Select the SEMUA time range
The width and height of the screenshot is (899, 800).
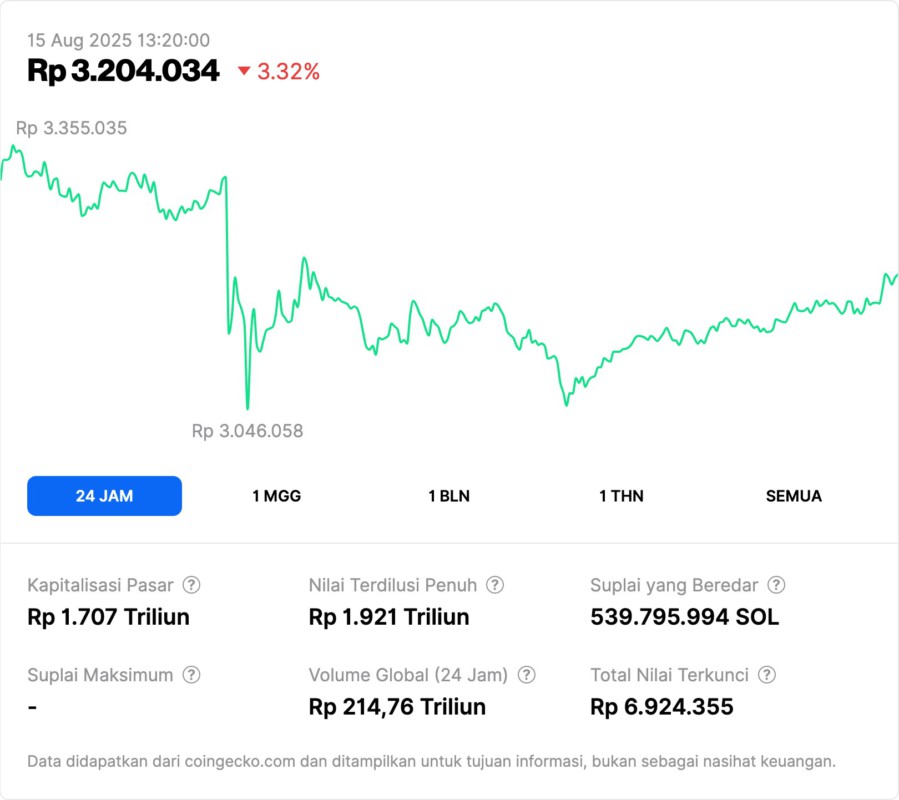[x=794, y=496]
